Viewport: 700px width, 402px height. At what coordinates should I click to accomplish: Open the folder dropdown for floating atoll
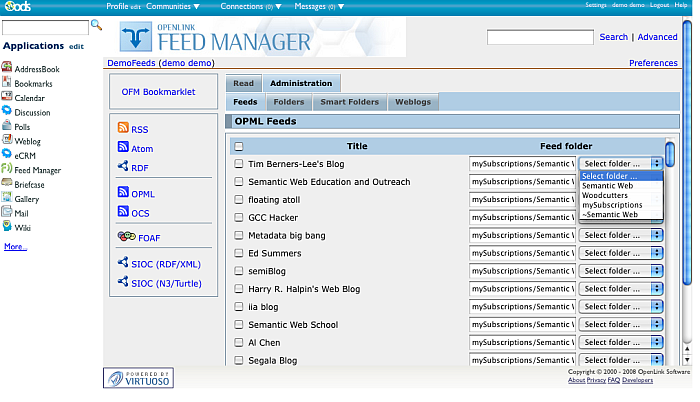(x=622, y=199)
